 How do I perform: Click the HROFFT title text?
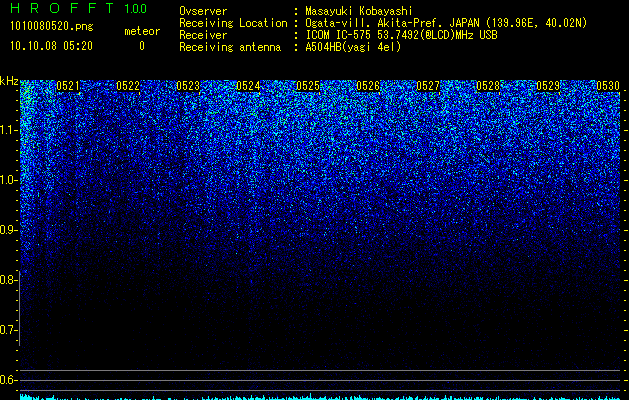point(62,8)
